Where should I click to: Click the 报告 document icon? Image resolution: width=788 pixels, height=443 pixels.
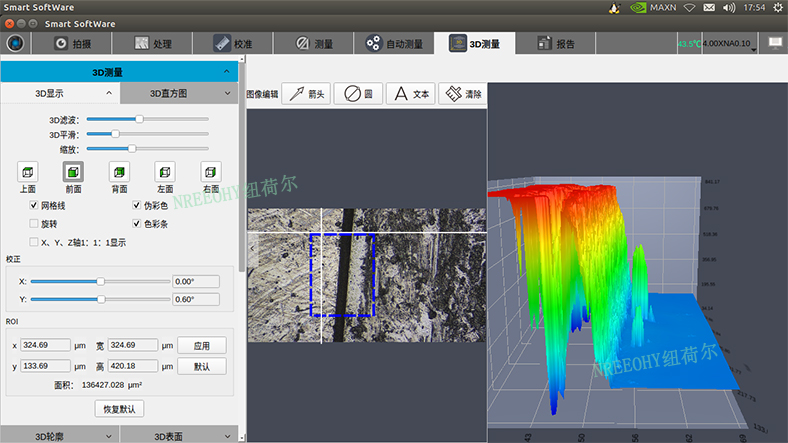click(544, 43)
